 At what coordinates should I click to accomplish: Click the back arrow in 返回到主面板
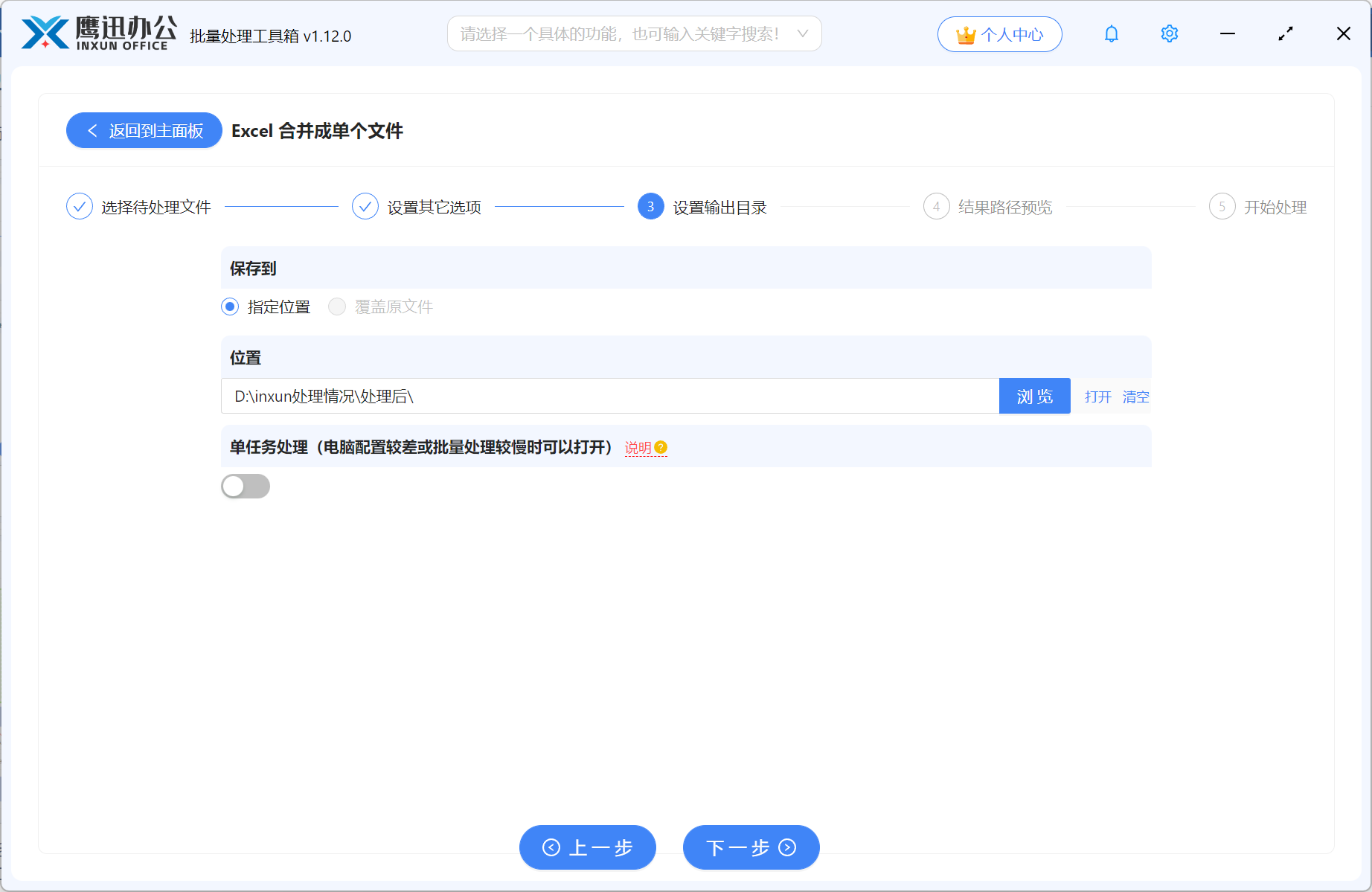(x=92, y=130)
